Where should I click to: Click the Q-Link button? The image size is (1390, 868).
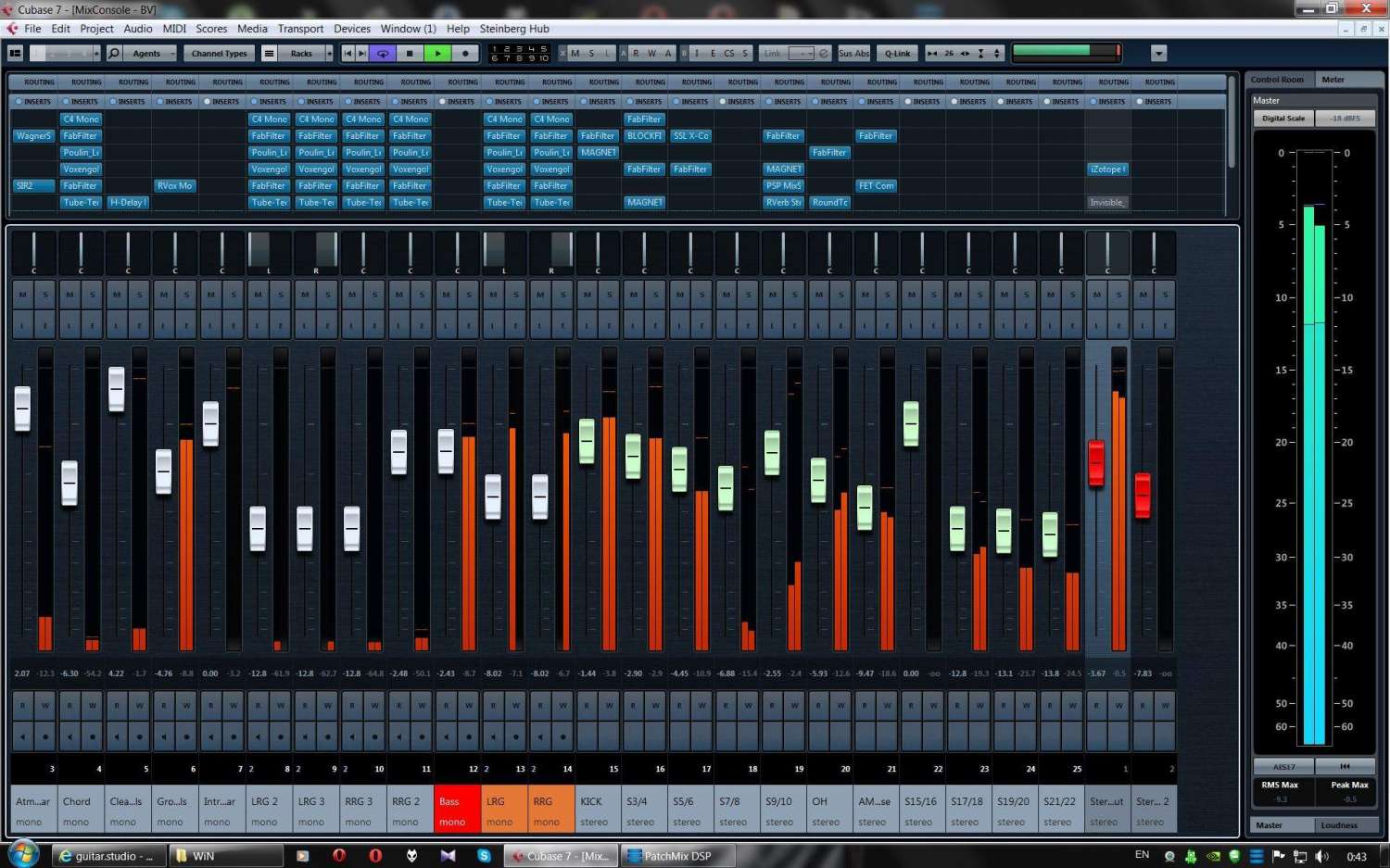897,53
